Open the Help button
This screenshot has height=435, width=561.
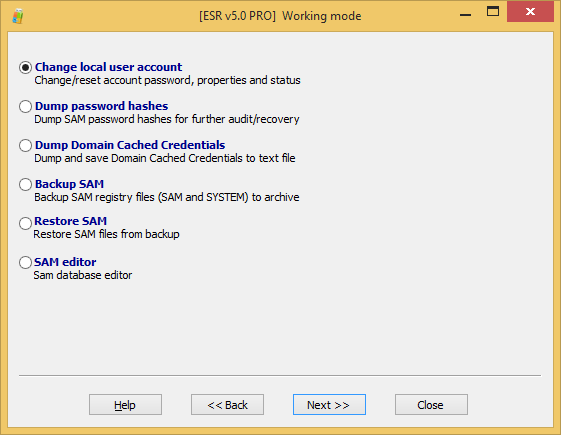125,405
